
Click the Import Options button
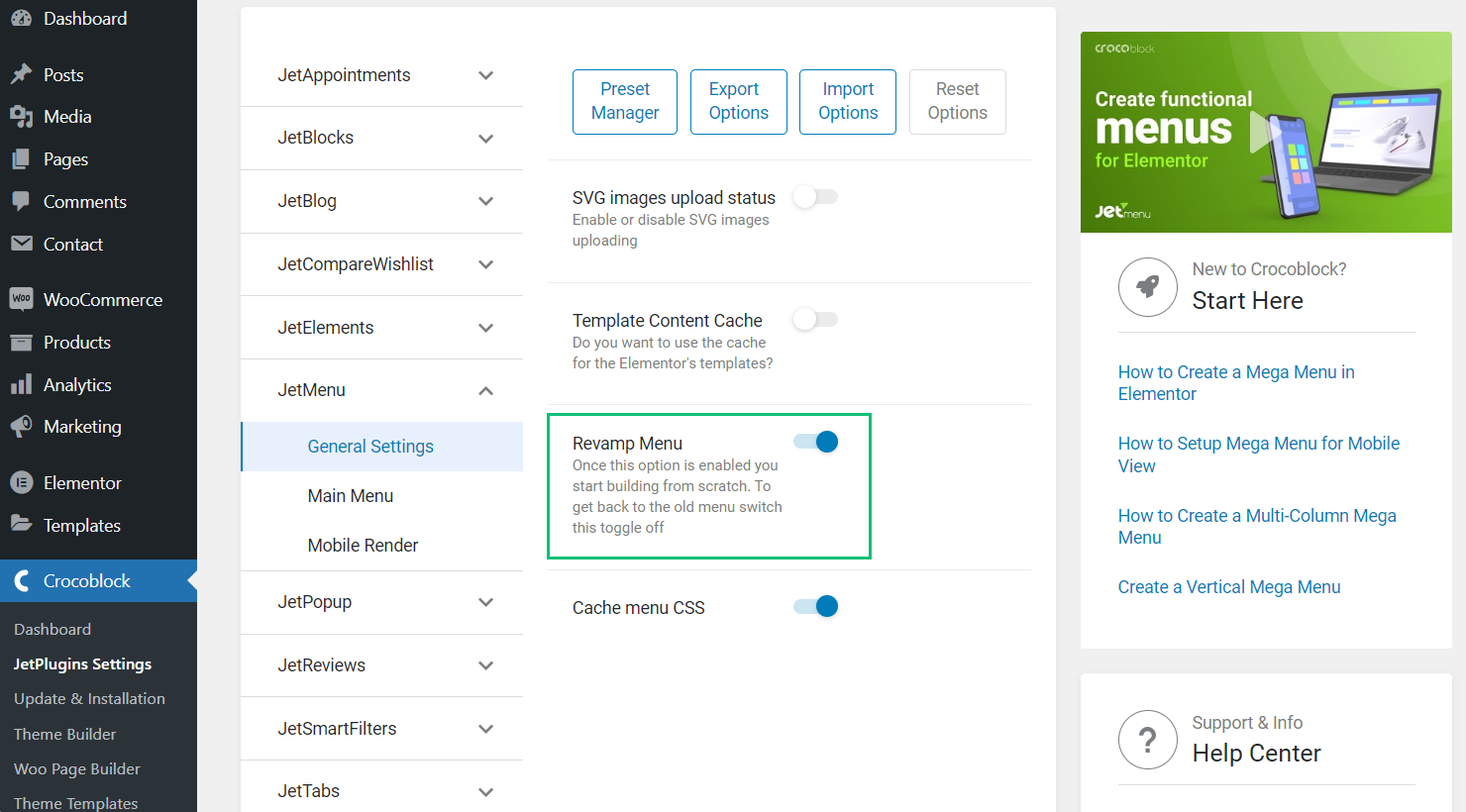[848, 101]
